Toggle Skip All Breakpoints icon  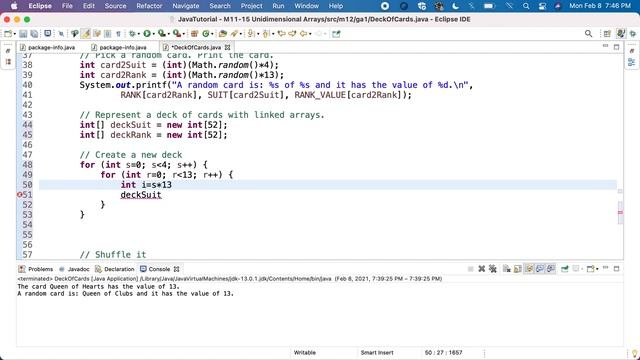pos(61,34)
